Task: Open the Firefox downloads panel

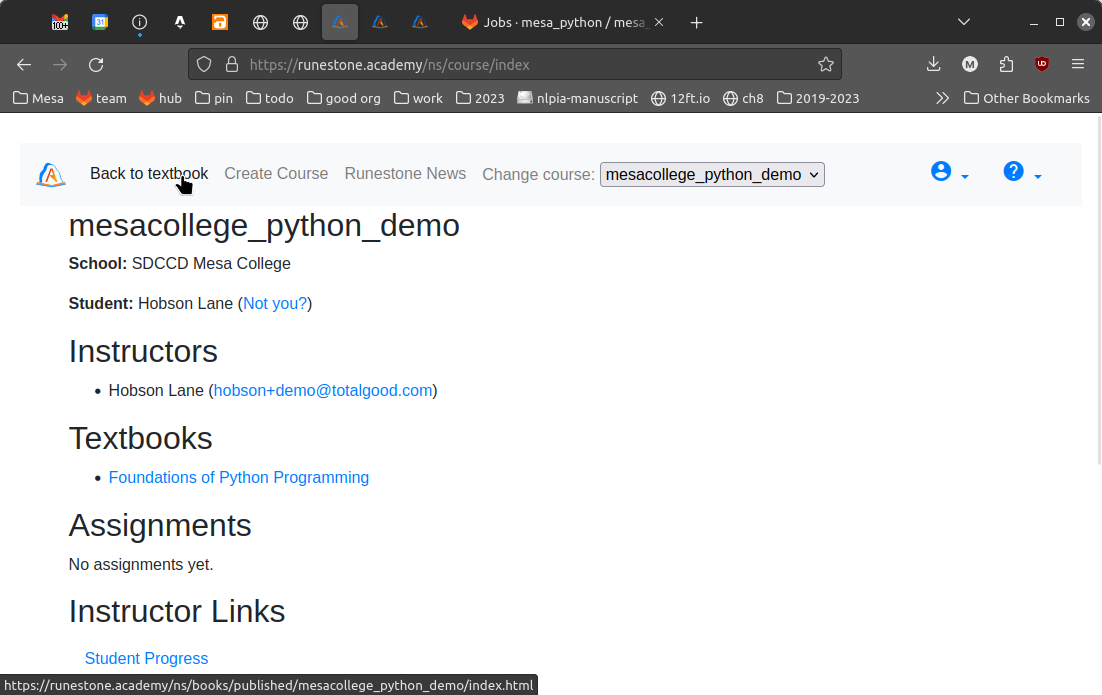Action: 933,65
